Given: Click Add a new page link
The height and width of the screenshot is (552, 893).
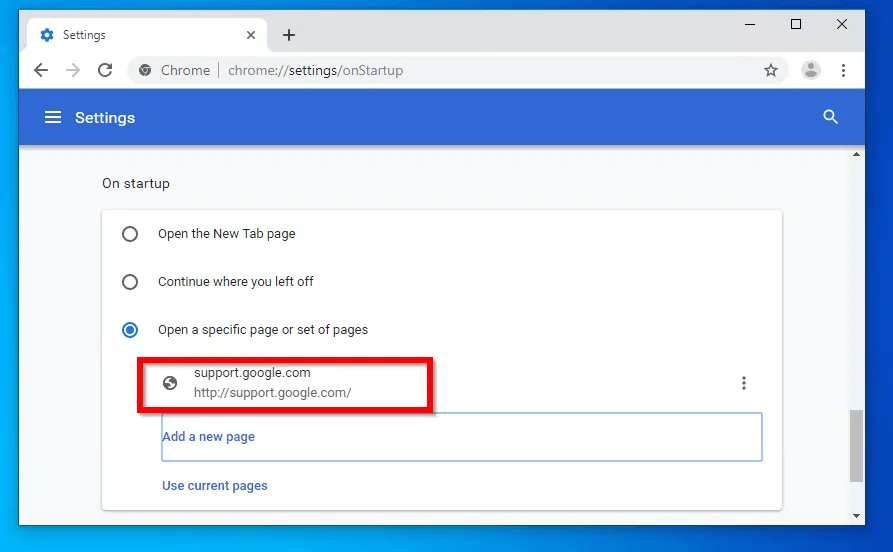Looking at the screenshot, I should click(209, 437).
